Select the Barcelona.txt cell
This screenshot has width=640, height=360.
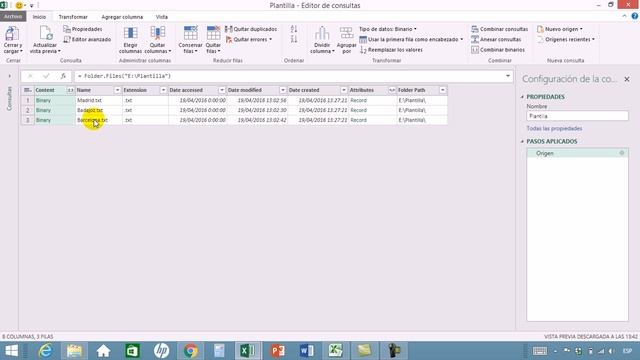pyautogui.click(x=99, y=120)
